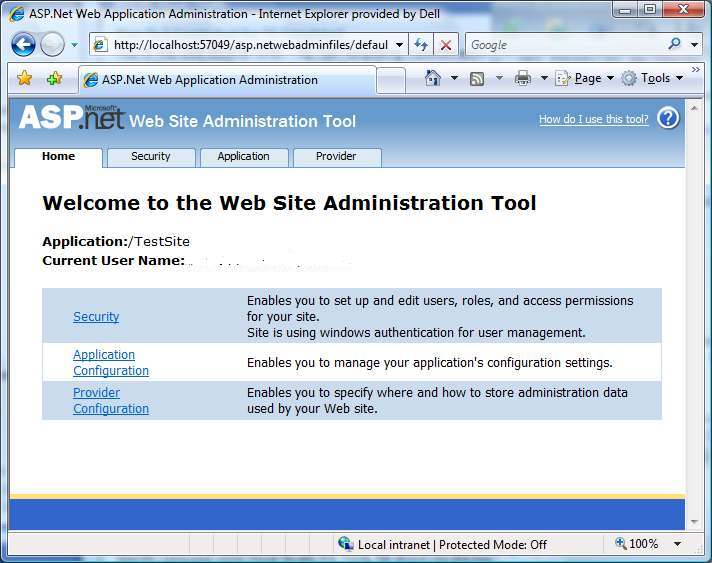Go back with the browser Back arrow
The image size is (712, 563).
[23, 44]
